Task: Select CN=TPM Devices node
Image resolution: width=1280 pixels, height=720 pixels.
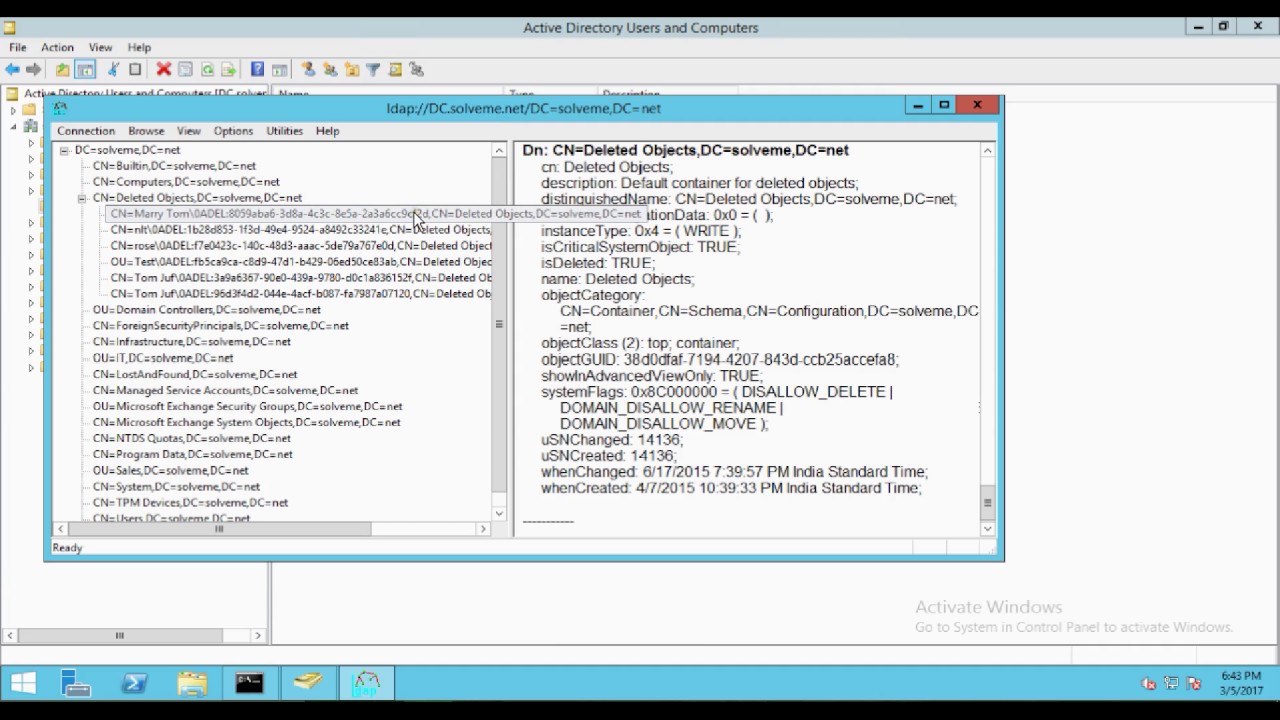Action: coord(190,503)
